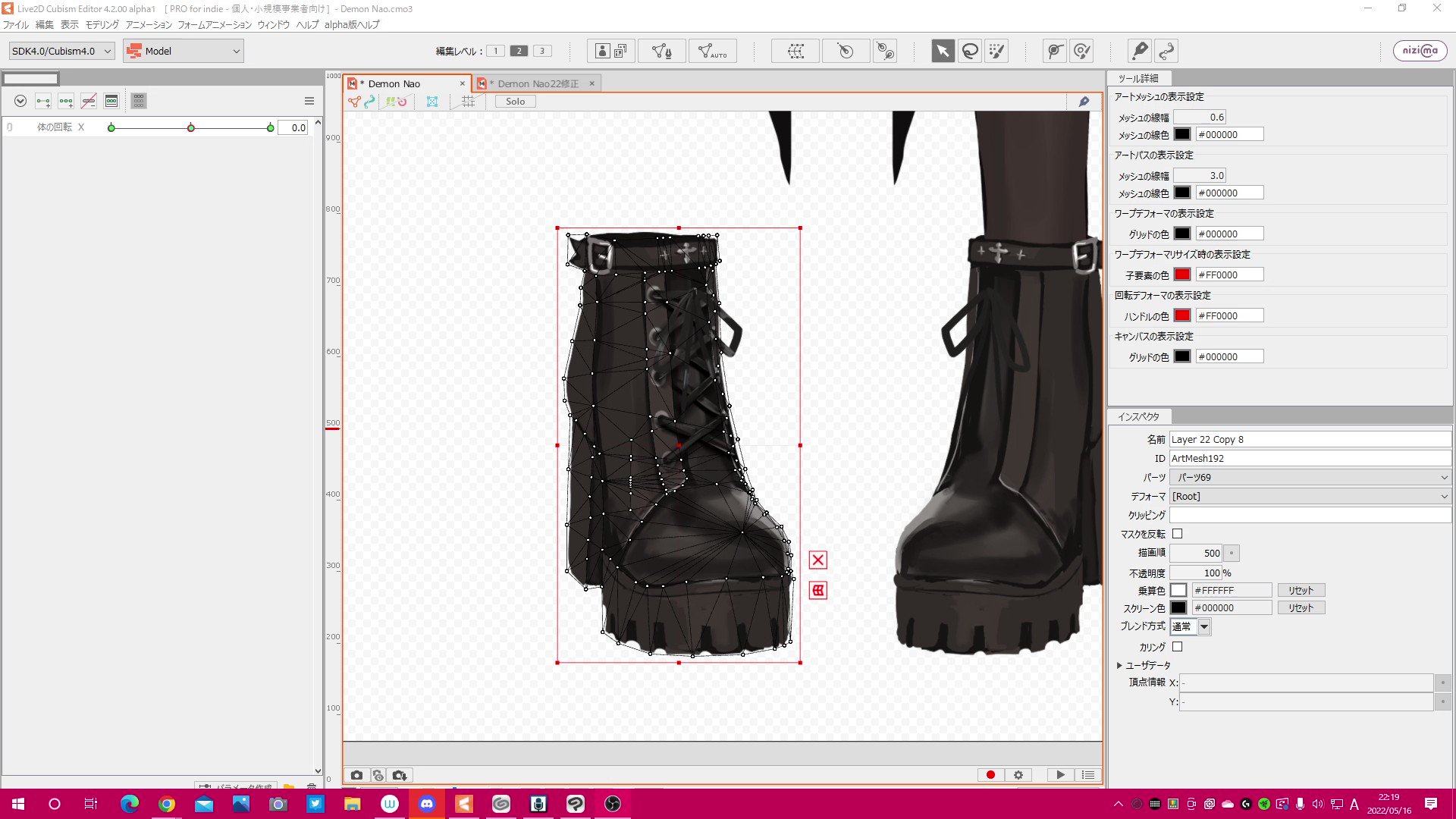Reset the 乗算色 multiply color
This screenshot has height=819, width=1456.
click(1301, 590)
